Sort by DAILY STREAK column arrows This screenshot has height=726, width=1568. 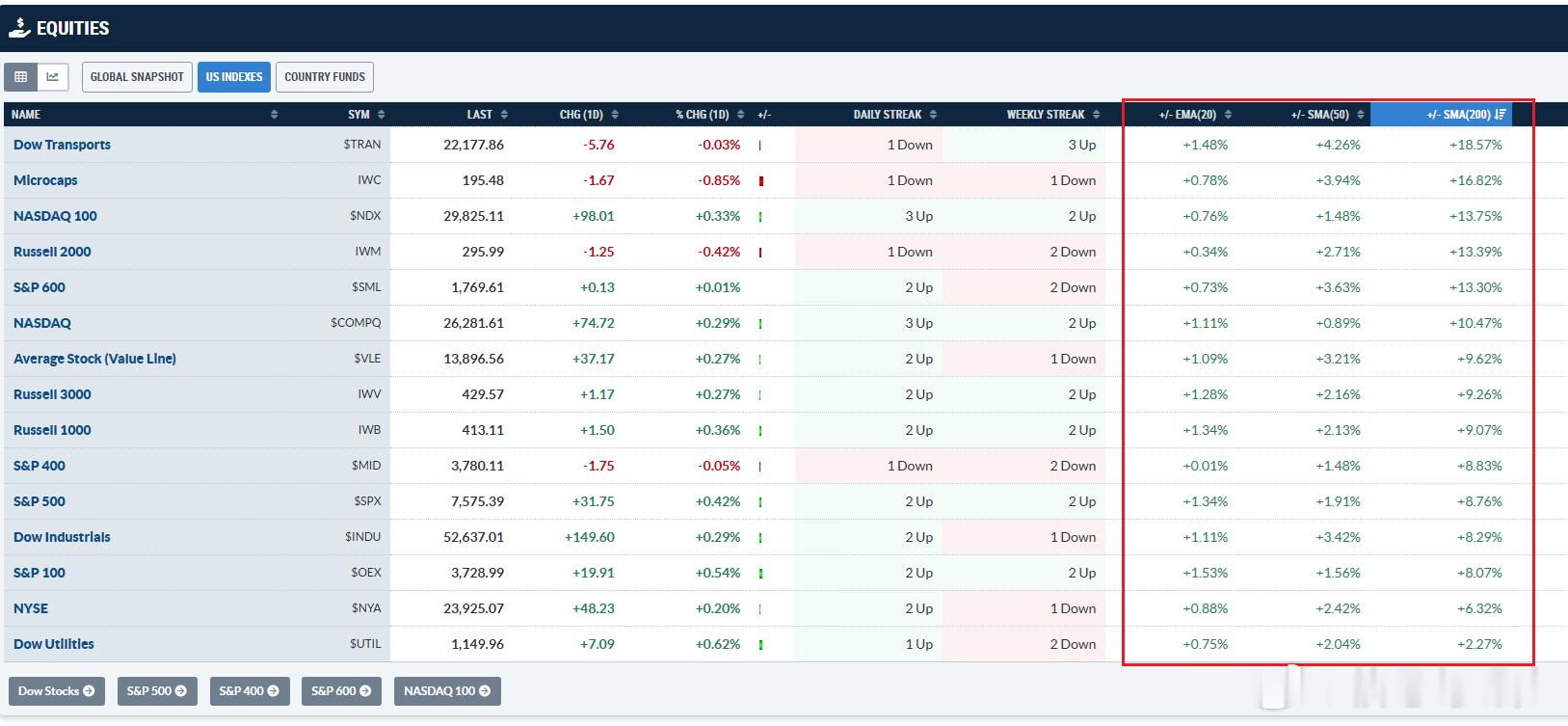933,115
